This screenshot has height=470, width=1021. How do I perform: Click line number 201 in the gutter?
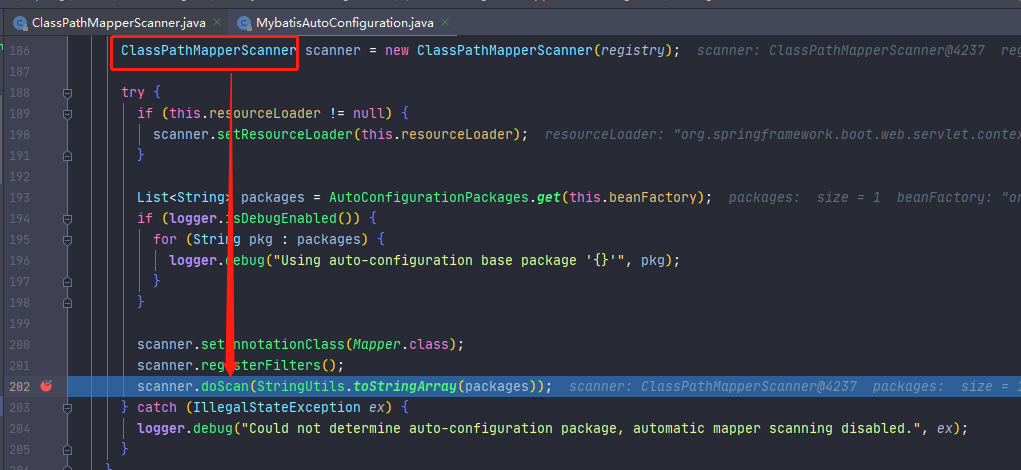point(20,365)
